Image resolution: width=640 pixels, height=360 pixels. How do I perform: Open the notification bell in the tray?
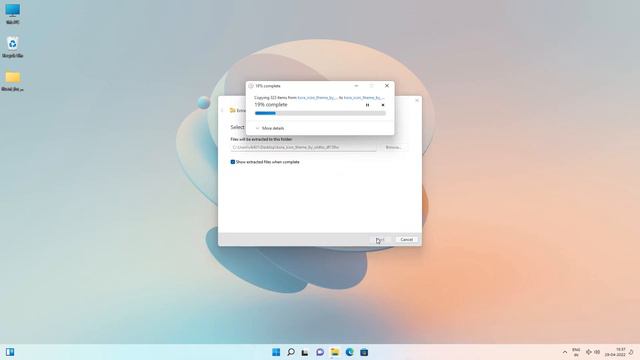631,352
